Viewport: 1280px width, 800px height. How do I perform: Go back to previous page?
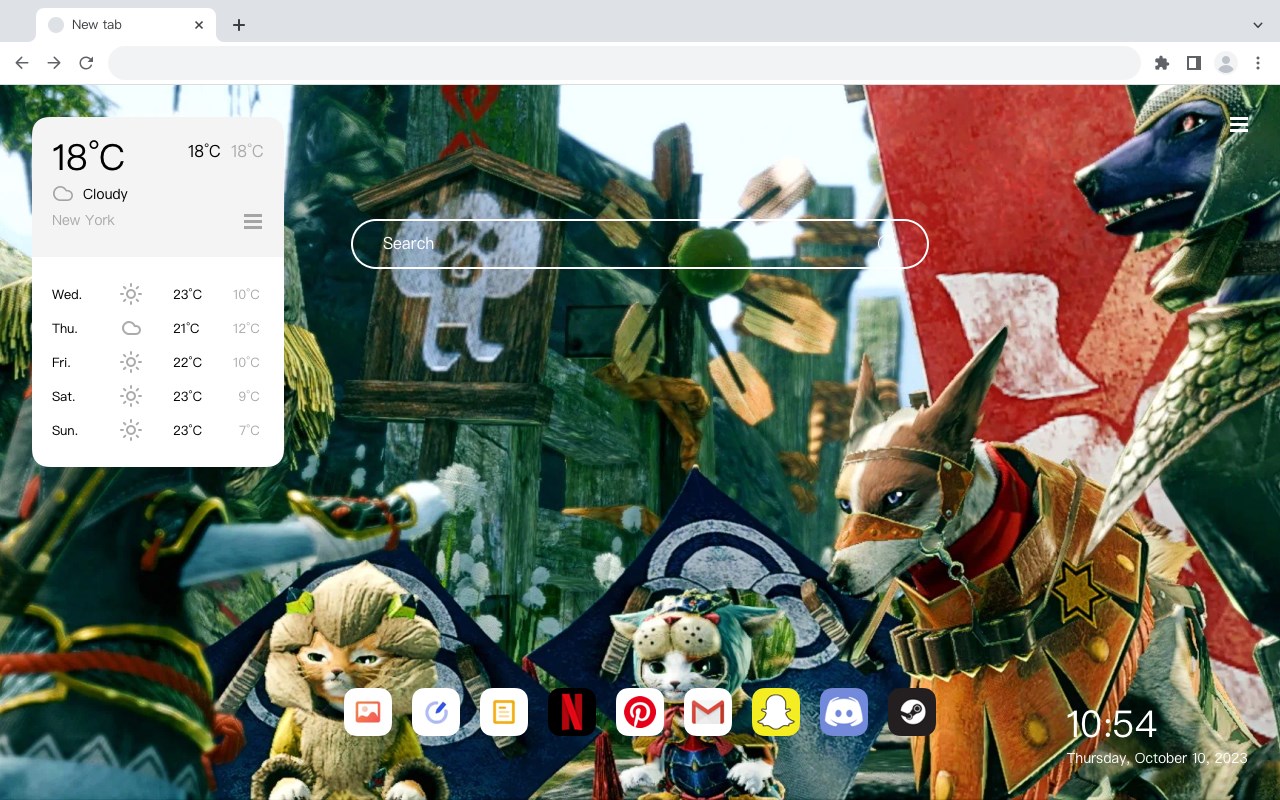click(22, 63)
